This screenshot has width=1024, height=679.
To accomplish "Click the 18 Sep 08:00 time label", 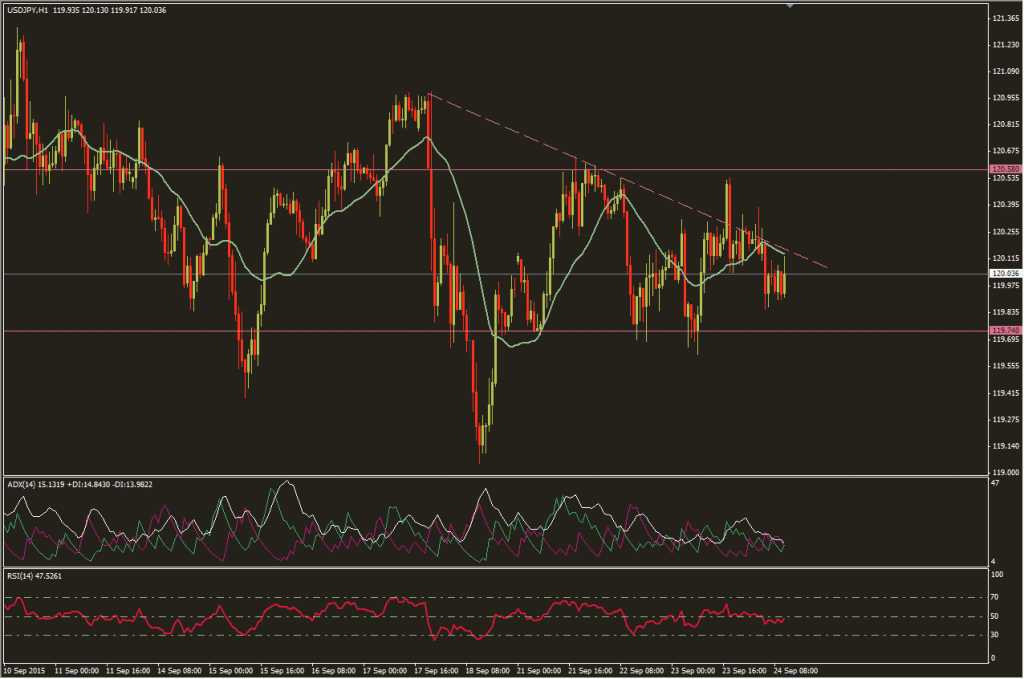I will point(487,671).
